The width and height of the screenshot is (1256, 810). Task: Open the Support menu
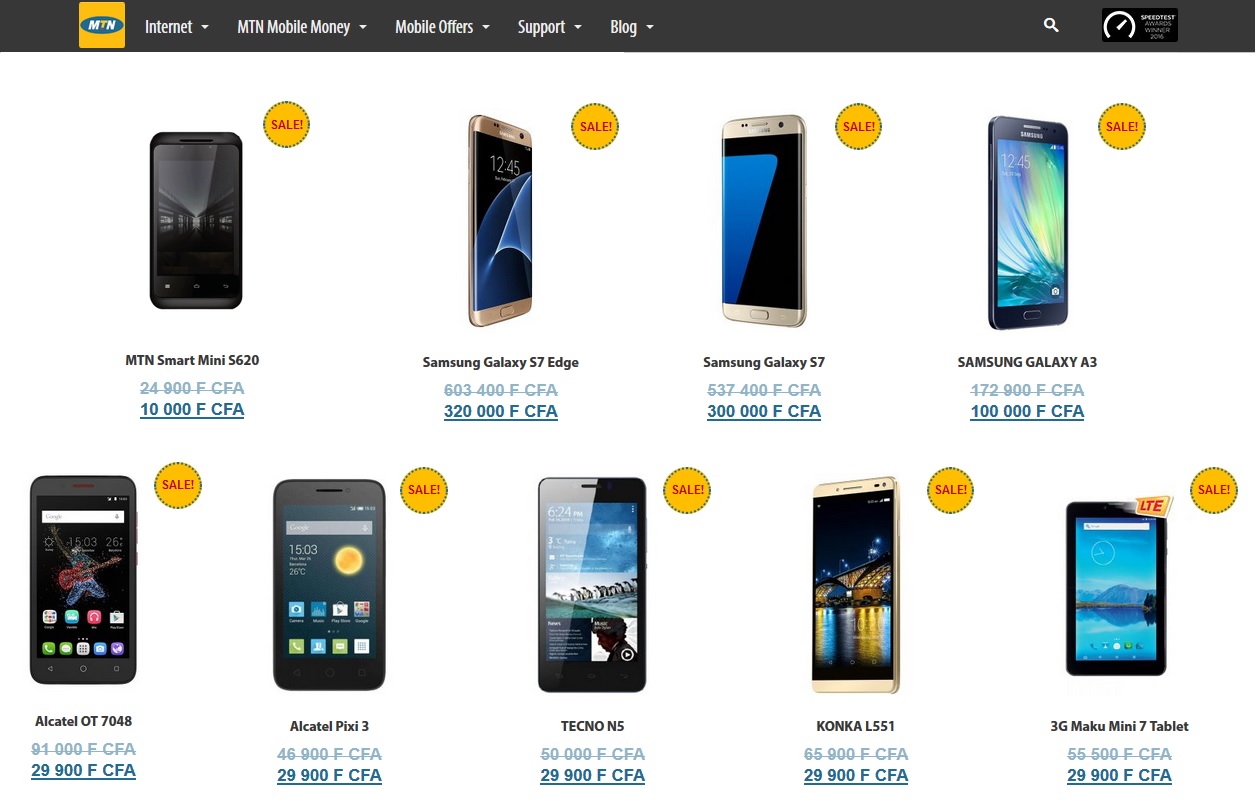point(550,27)
